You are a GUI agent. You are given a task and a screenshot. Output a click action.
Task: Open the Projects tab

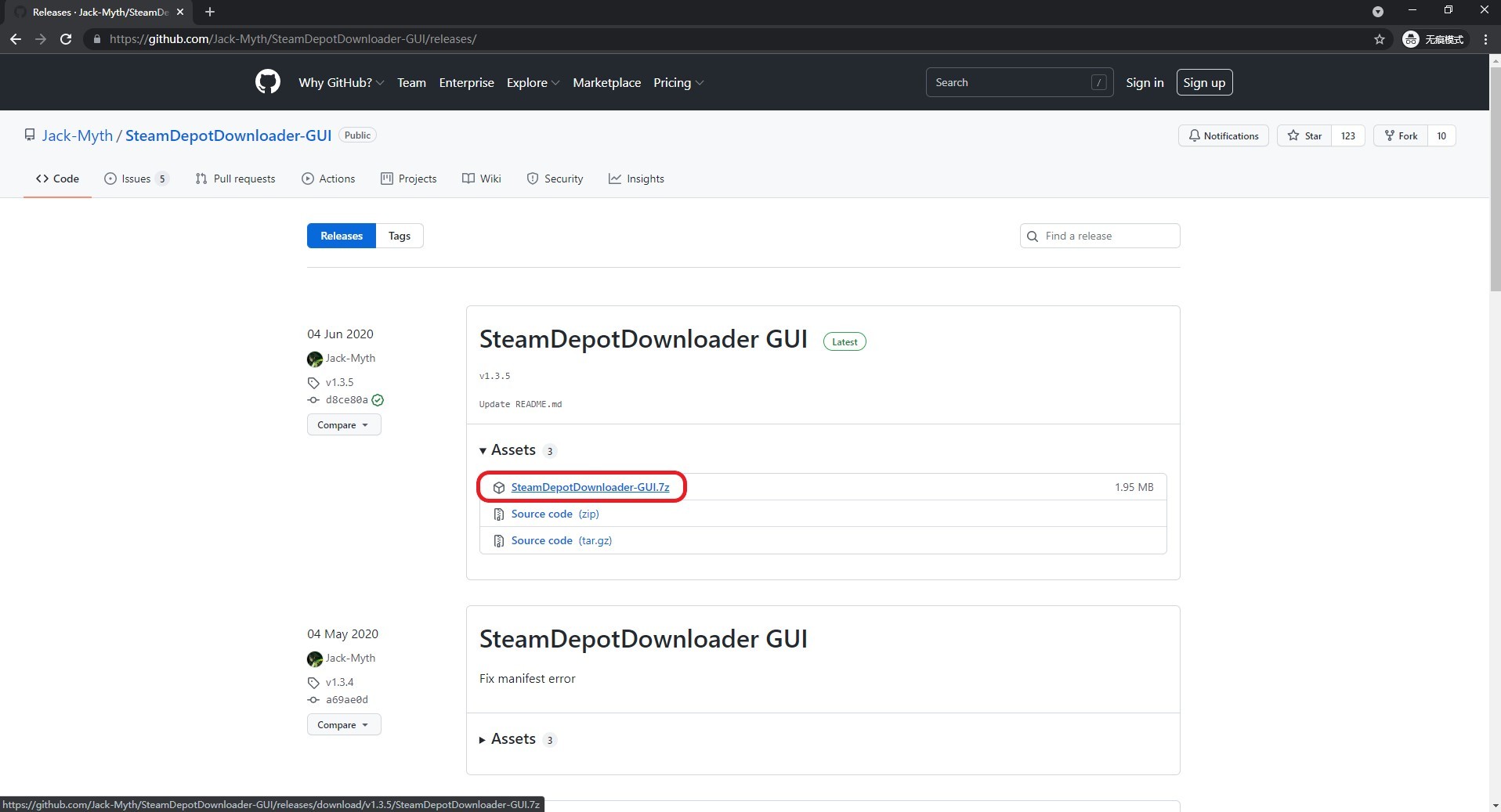tap(408, 179)
